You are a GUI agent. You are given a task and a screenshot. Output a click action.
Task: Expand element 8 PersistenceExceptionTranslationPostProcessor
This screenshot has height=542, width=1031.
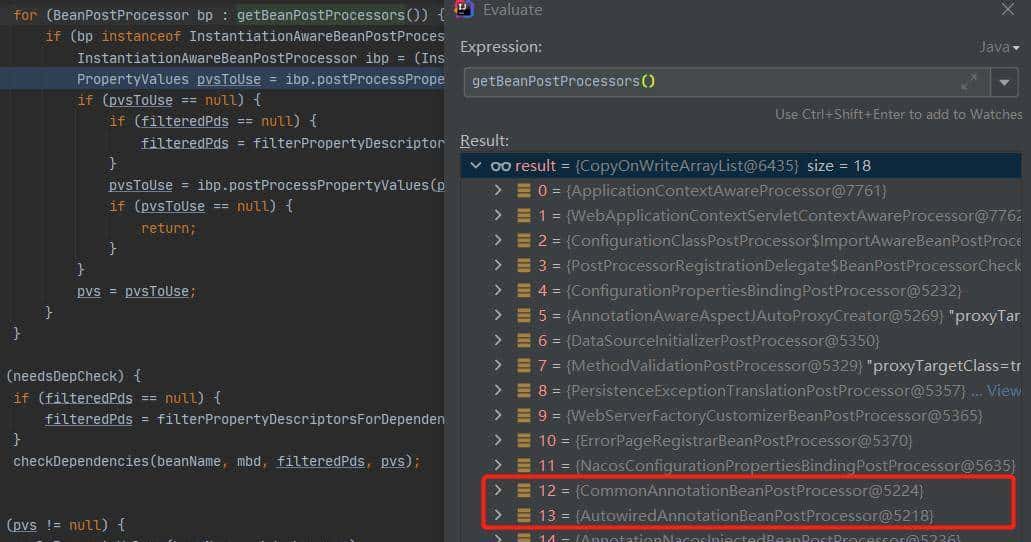(x=498, y=390)
